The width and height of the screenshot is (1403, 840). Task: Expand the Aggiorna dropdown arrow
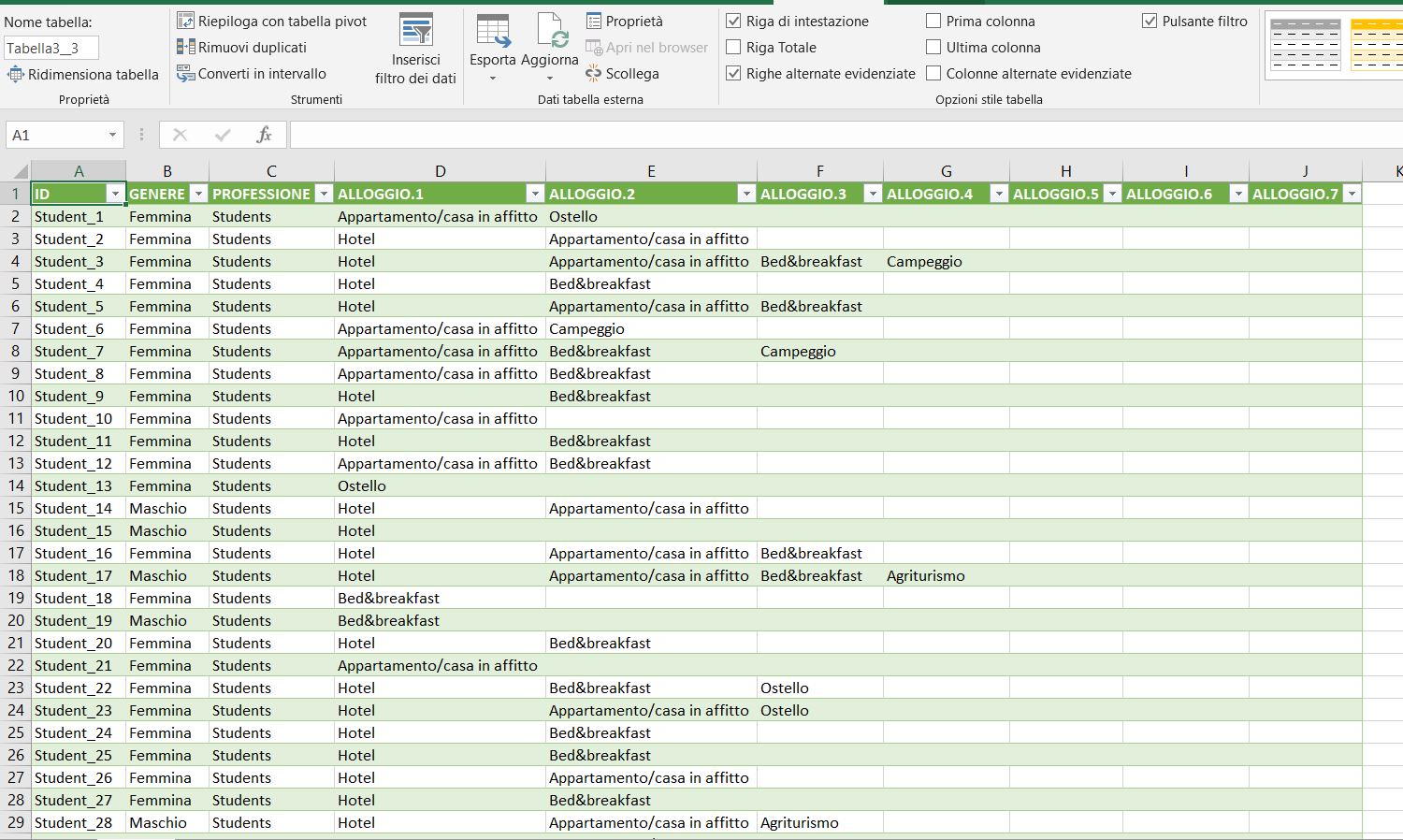pos(550,79)
